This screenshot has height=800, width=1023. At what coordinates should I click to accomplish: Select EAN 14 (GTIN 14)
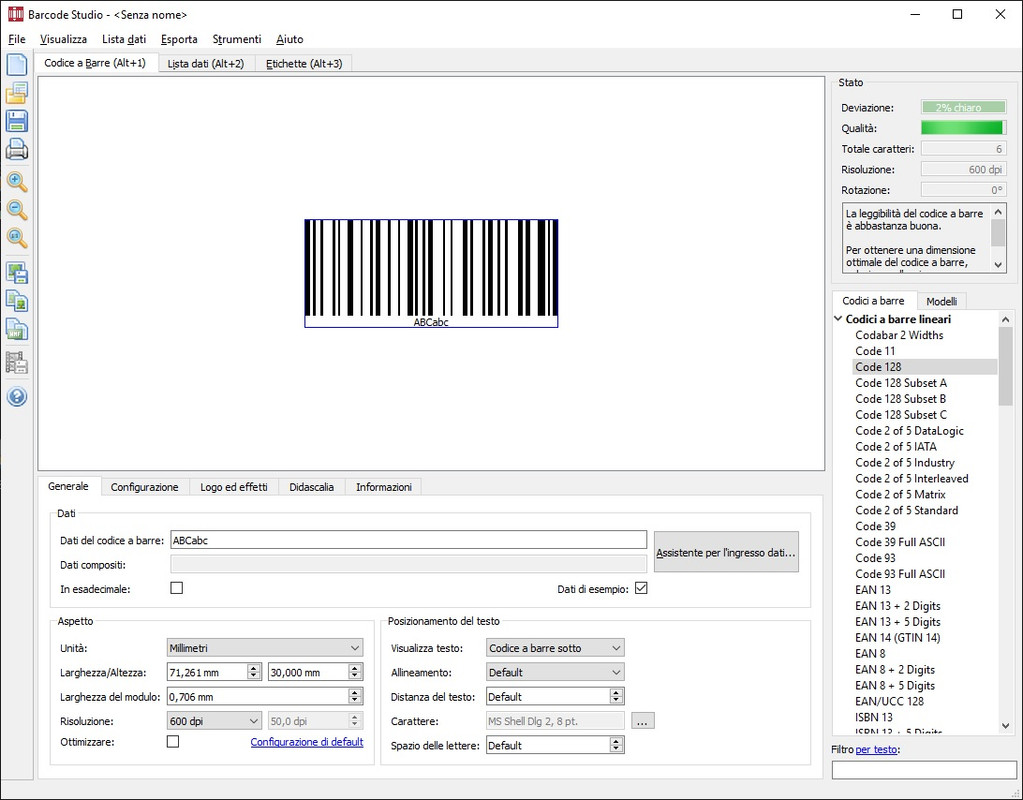click(x=898, y=638)
